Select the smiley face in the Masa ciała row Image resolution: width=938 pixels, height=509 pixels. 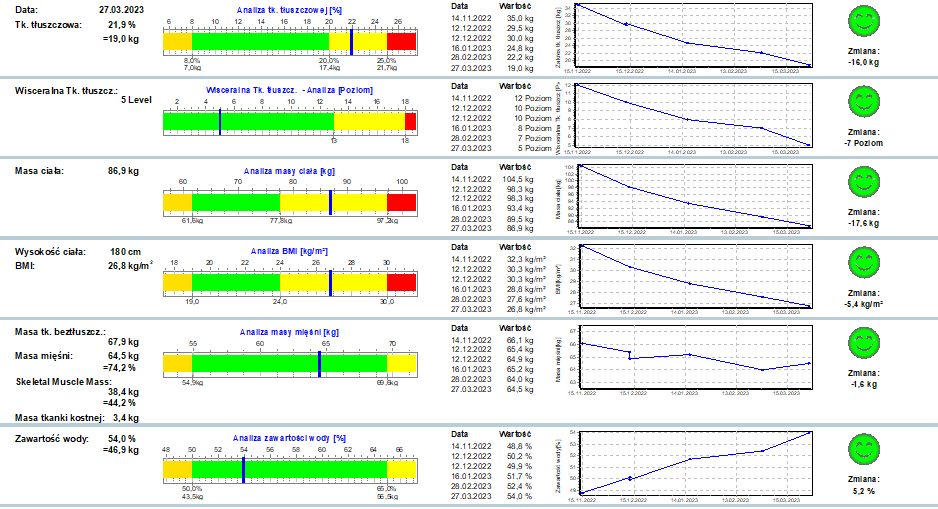862,181
